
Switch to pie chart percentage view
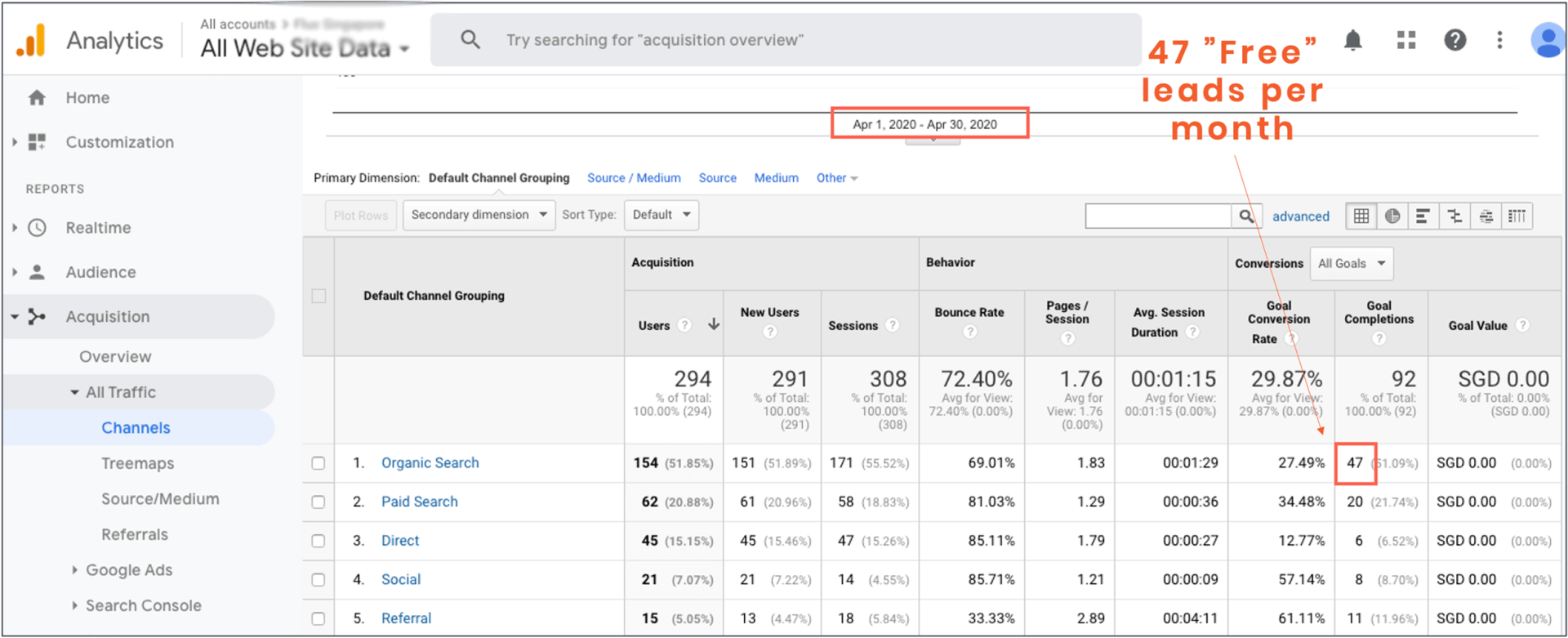(1392, 216)
